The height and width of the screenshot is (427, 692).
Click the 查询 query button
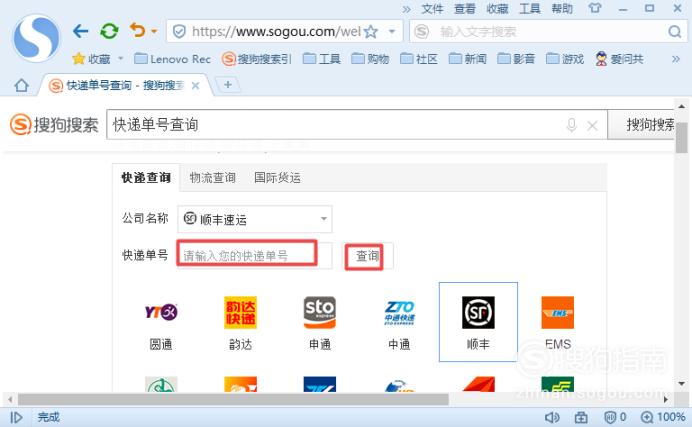pyautogui.click(x=367, y=255)
